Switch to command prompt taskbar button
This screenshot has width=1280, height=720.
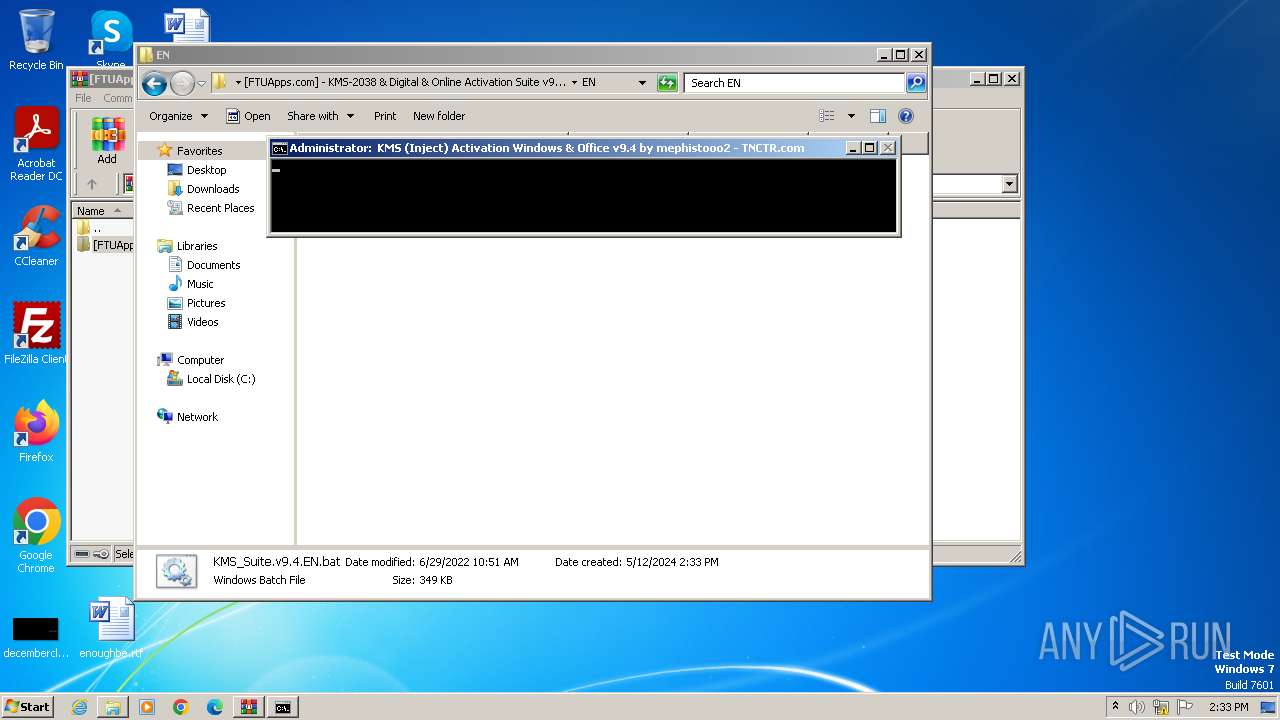pos(283,707)
